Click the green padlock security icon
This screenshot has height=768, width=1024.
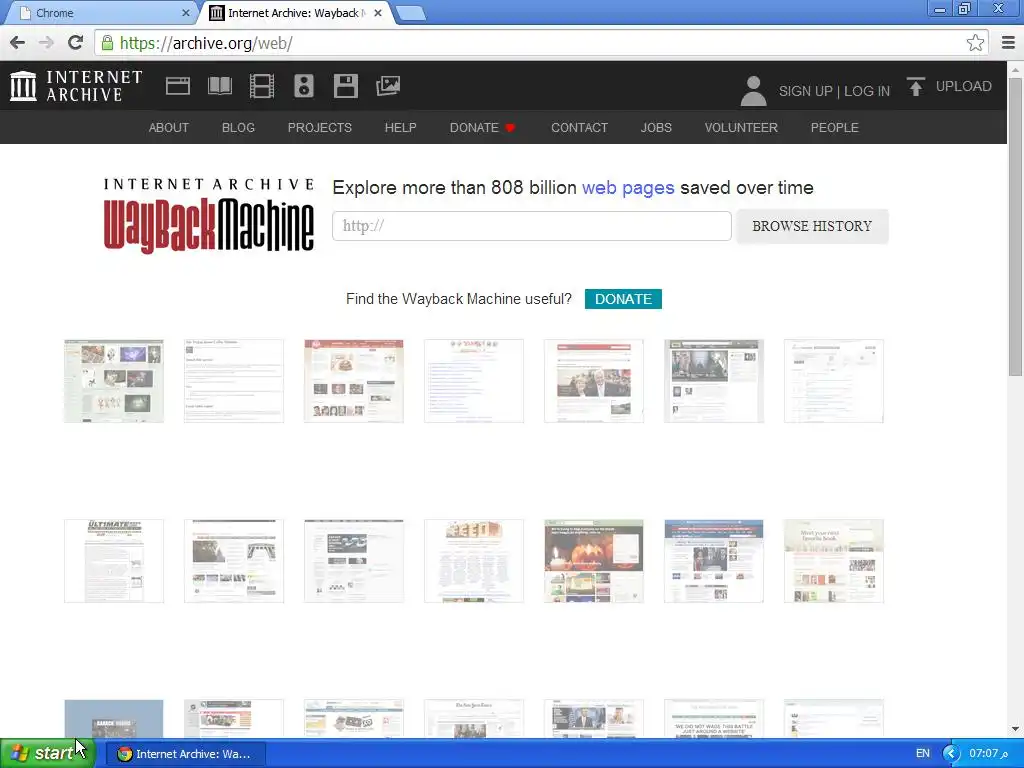(x=107, y=43)
